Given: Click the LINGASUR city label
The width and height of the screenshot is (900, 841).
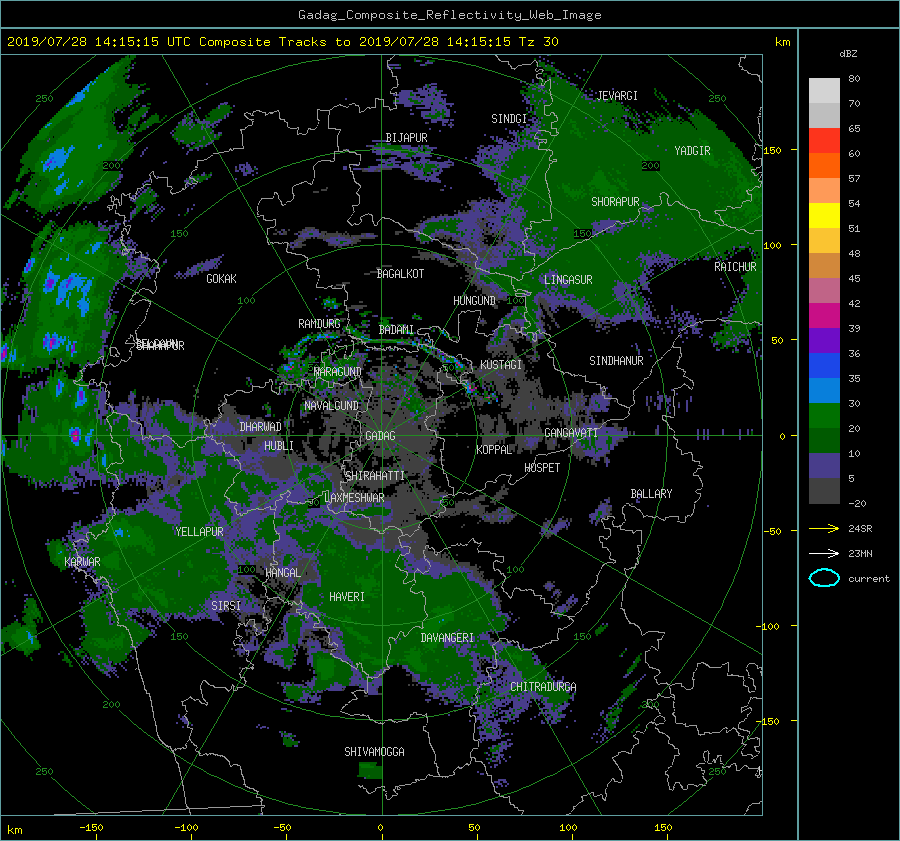Looking at the screenshot, I should click(x=568, y=280).
